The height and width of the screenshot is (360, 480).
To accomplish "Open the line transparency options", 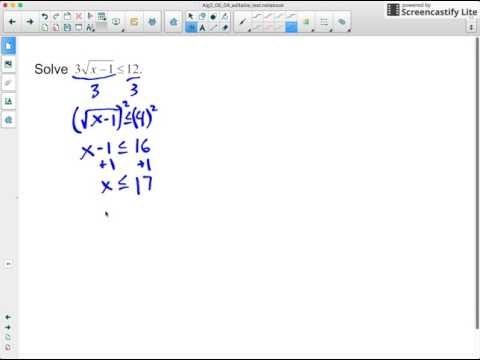I will [342, 22].
